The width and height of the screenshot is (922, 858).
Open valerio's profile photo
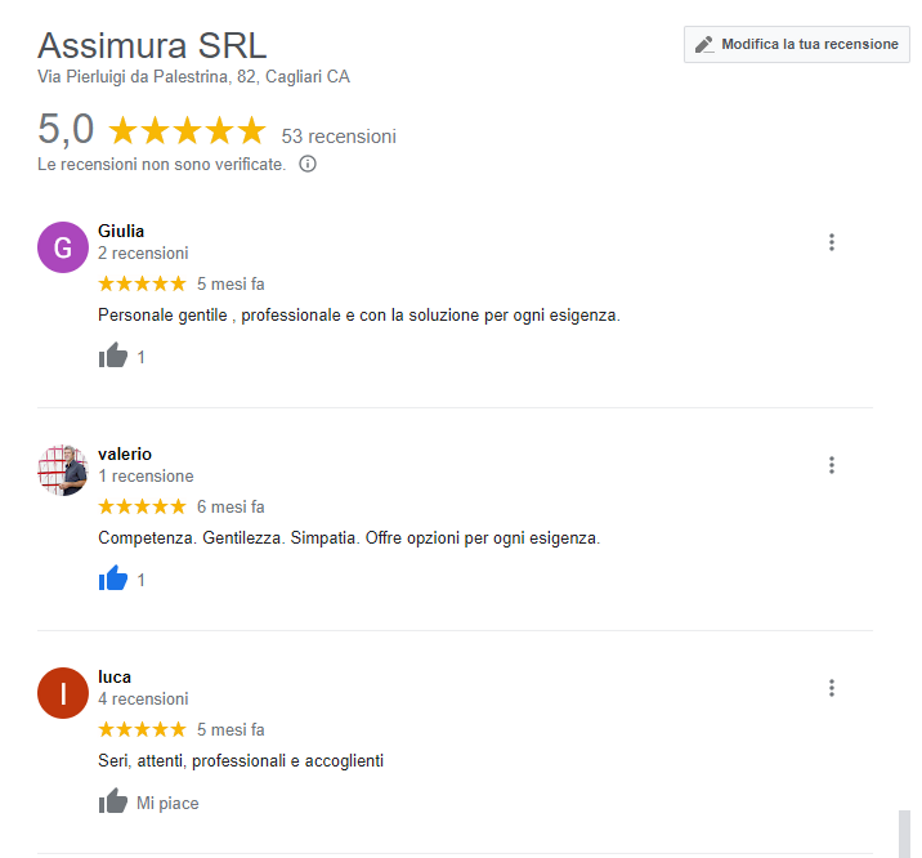click(x=63, y=470)
